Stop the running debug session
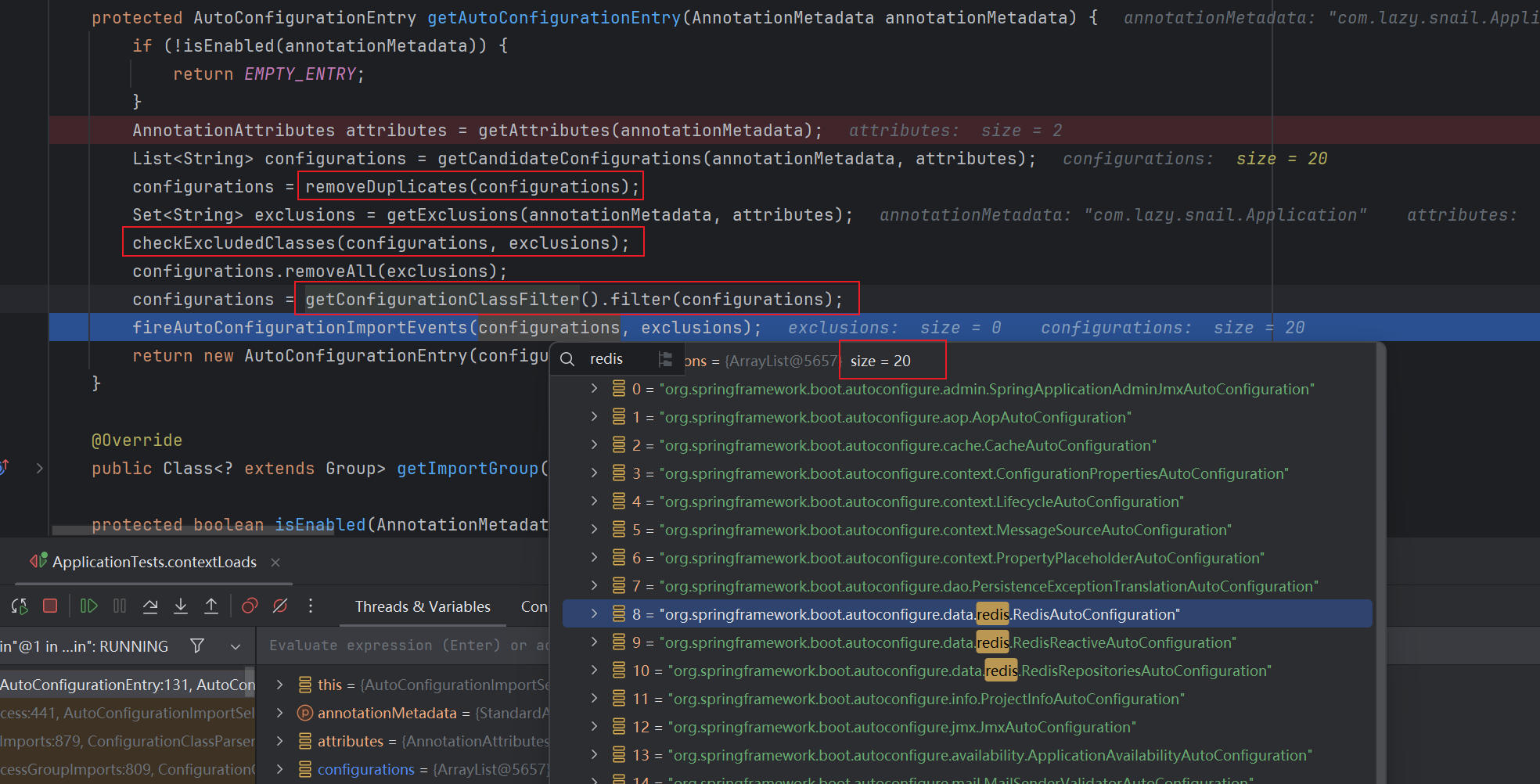The width and height of the screenshot is (1540, 784). tap(50, 606)
